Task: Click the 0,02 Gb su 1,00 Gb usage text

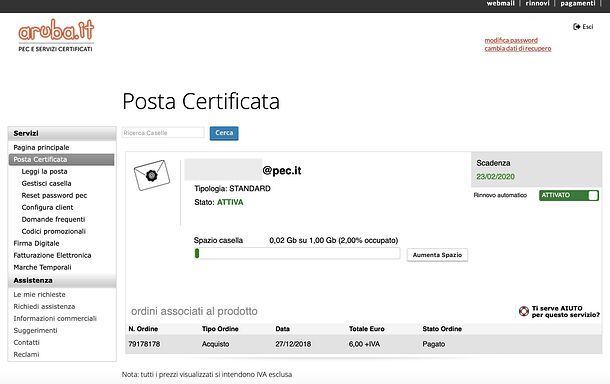Action: pyautogui.click(x=333, y=240)
